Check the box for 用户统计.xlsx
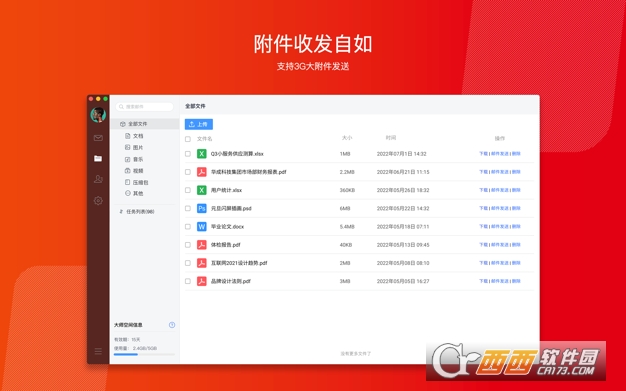 (188, 190)
